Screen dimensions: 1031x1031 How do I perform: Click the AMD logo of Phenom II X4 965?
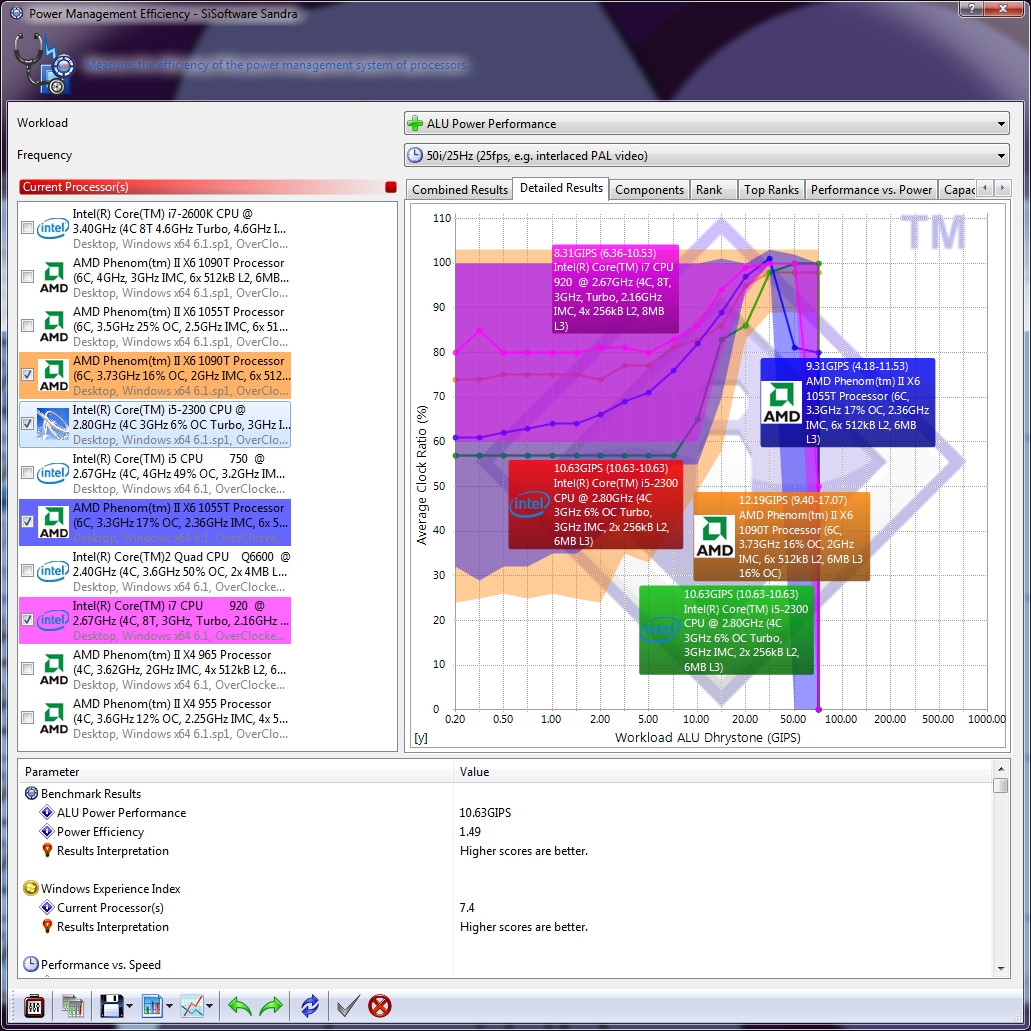pos(53,669)
